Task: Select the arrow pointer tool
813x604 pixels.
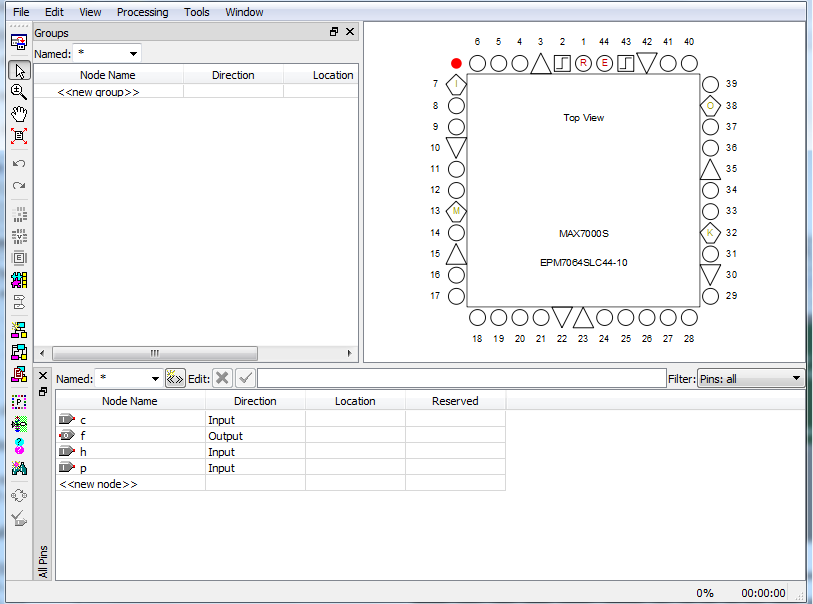Action: point(20,71)
